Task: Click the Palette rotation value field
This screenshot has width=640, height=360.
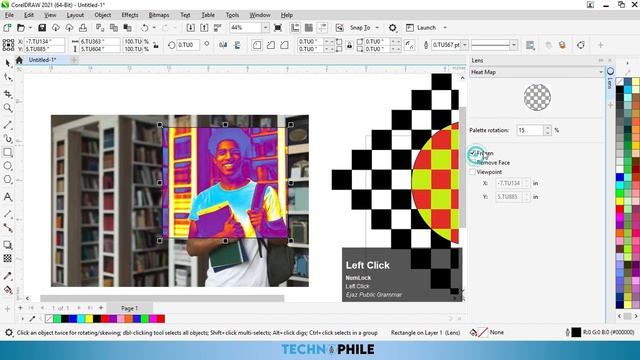Action: pos(530,130)
